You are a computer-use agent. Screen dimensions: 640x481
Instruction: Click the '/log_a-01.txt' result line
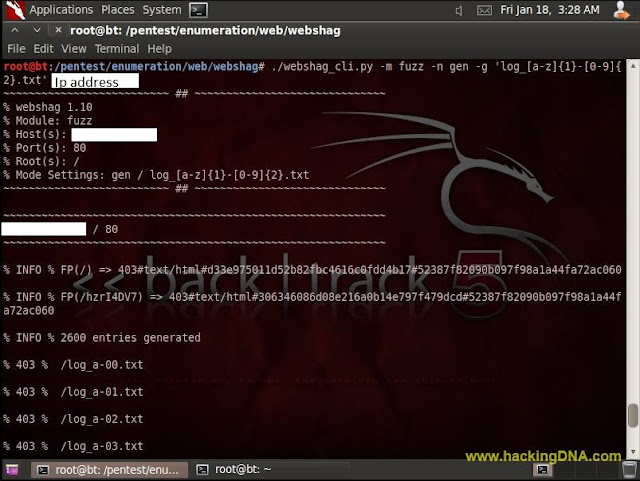point(73,392)
